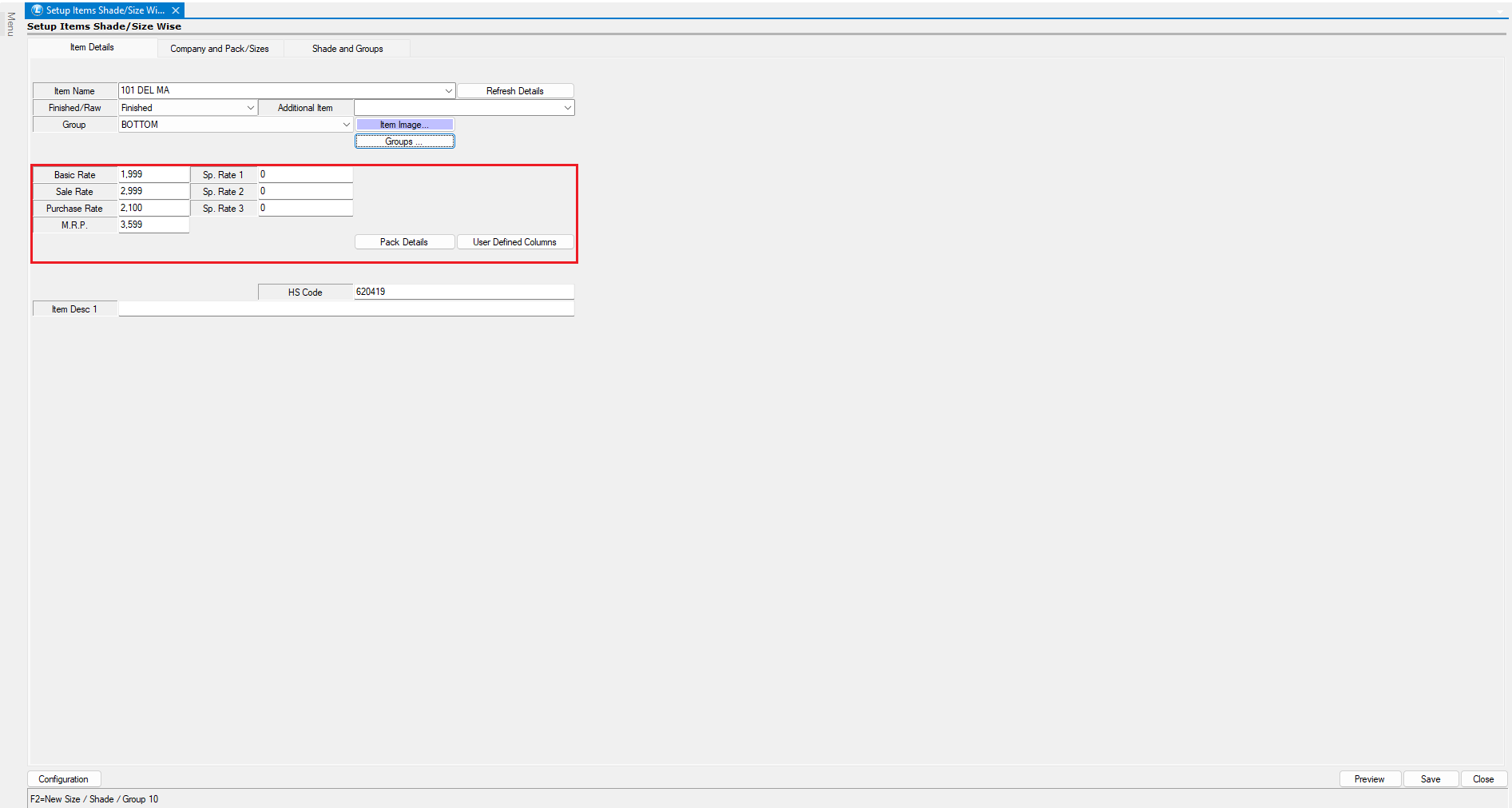Screen dimensions: 1512x808
Task: Open the Item Image dialog
Action: [404, 125]
